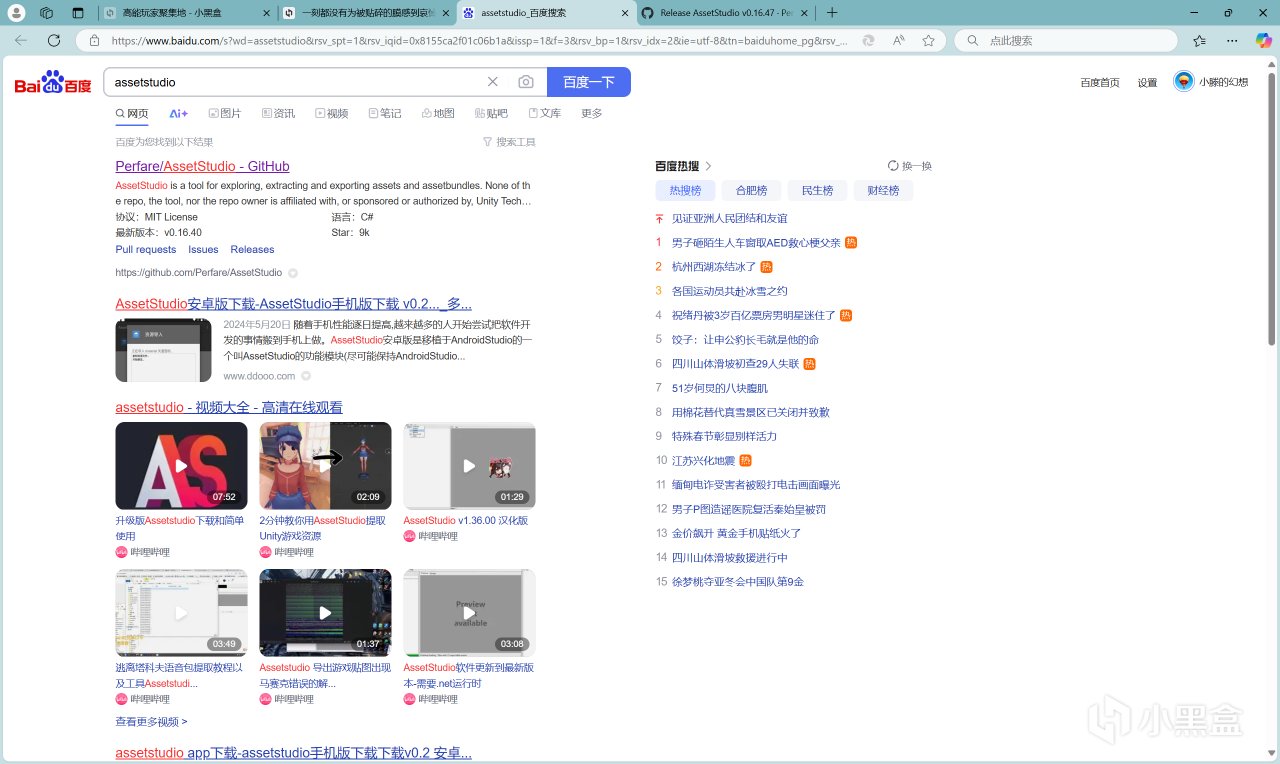This screenshot has width=1280, height=764.
Task: Select the 地图 search tab
Action: point(438,114)
